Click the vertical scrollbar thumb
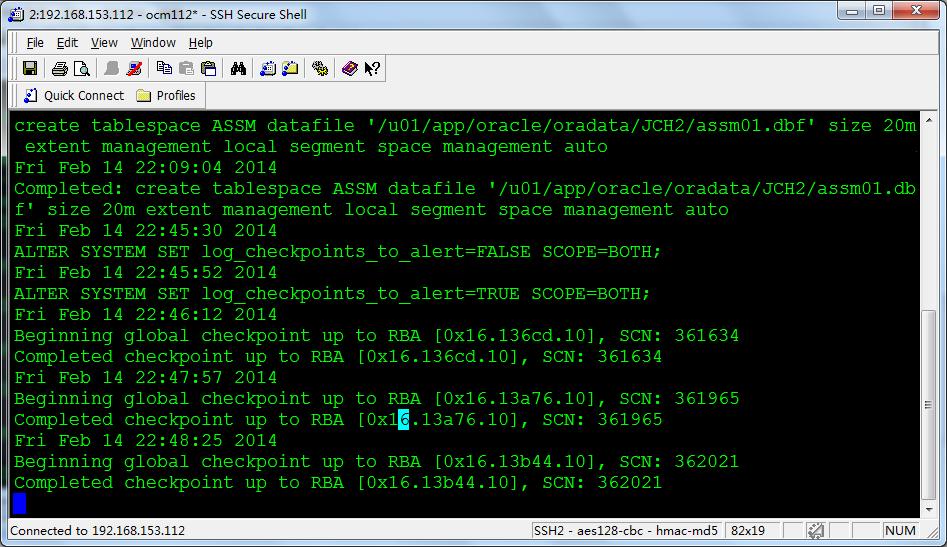 pyautogui.click(x=929, y=405)
